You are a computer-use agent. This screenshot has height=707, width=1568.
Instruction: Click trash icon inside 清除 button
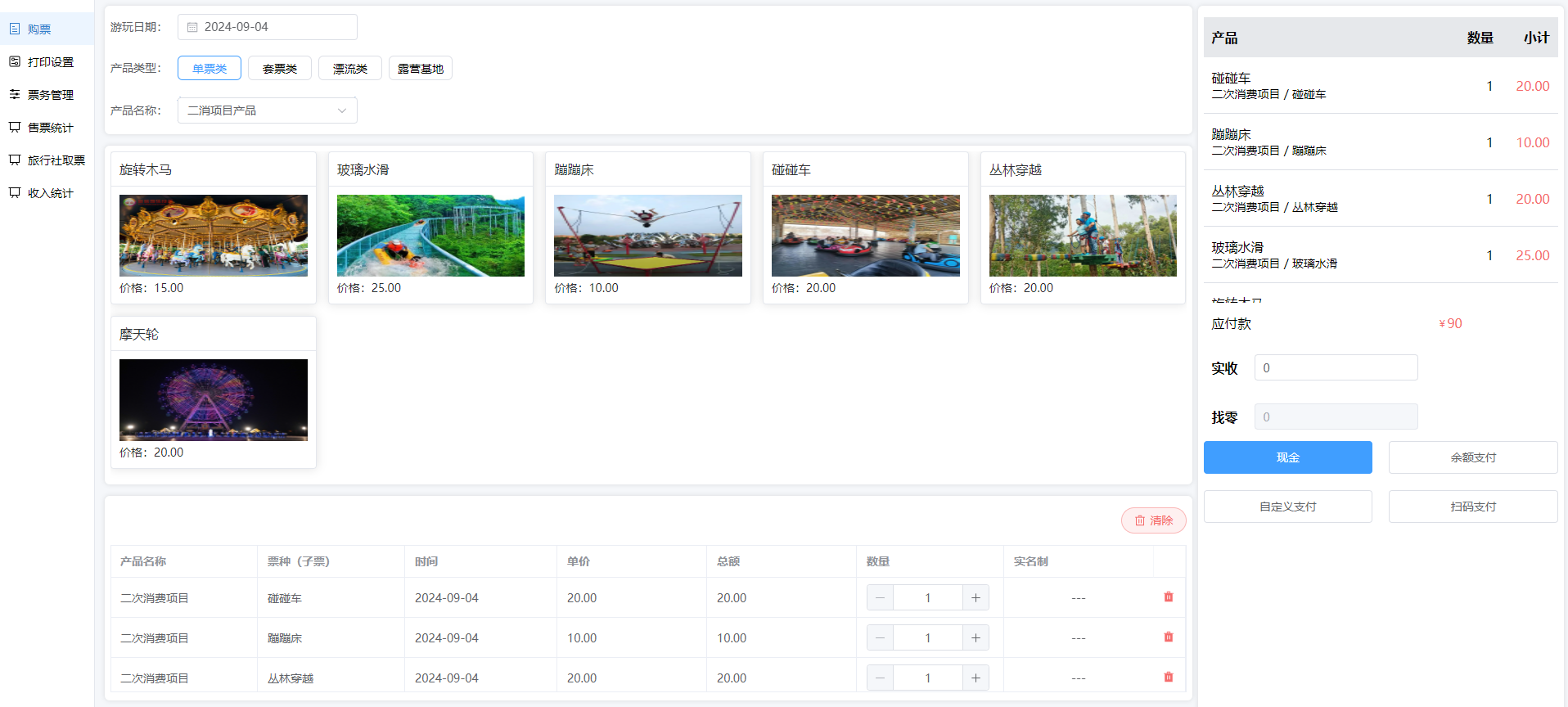click(1140, 520)
